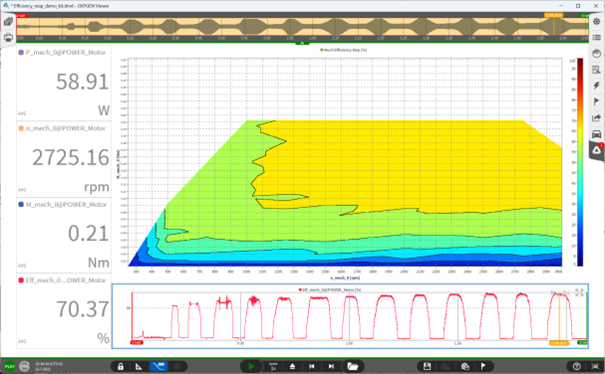Viewport: 605px width, 374px height.
Task: Change playback speed 1x control
Action: click(273, 366)
